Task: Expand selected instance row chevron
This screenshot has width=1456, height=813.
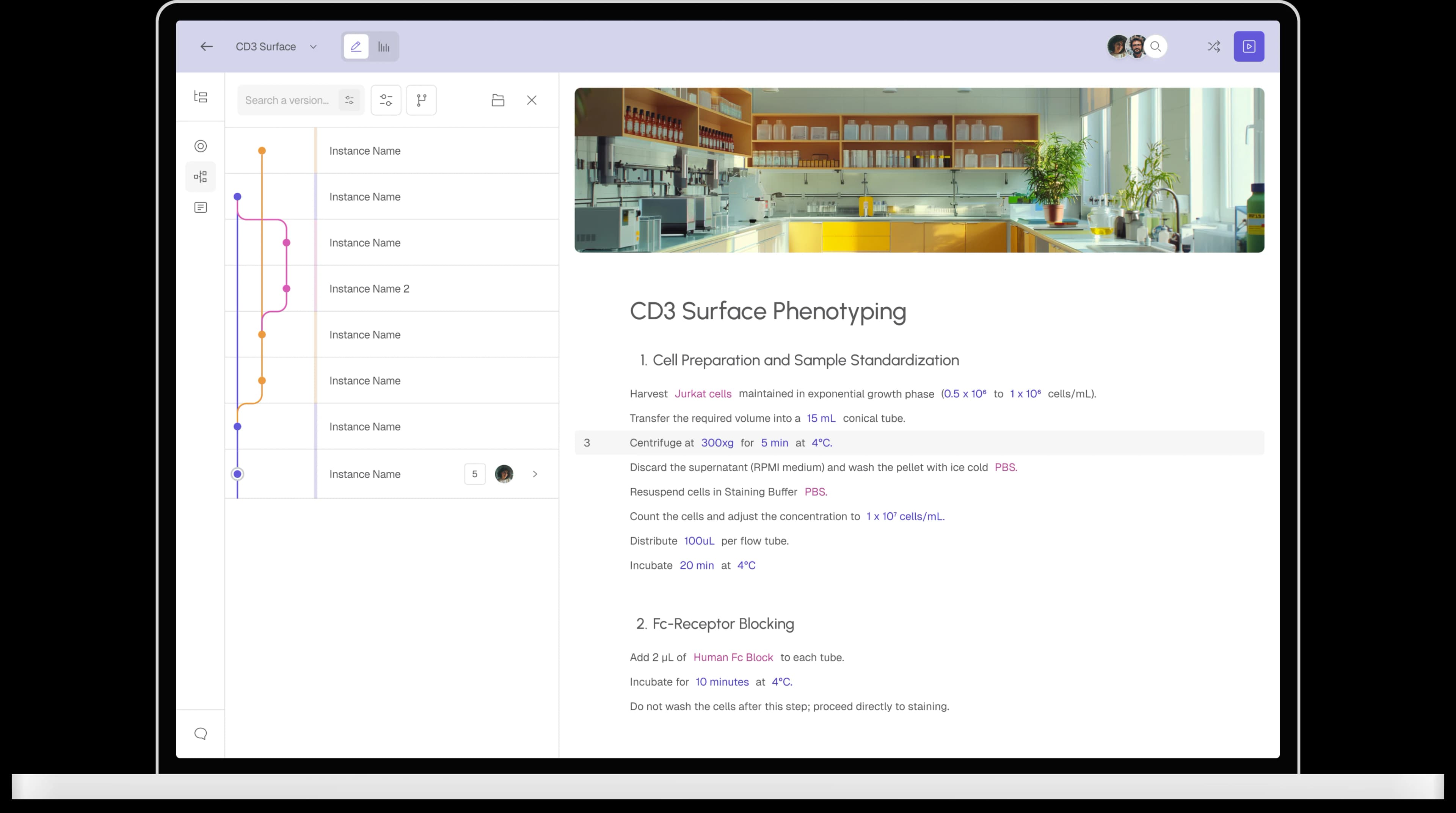Action: [x=535, y=474]
